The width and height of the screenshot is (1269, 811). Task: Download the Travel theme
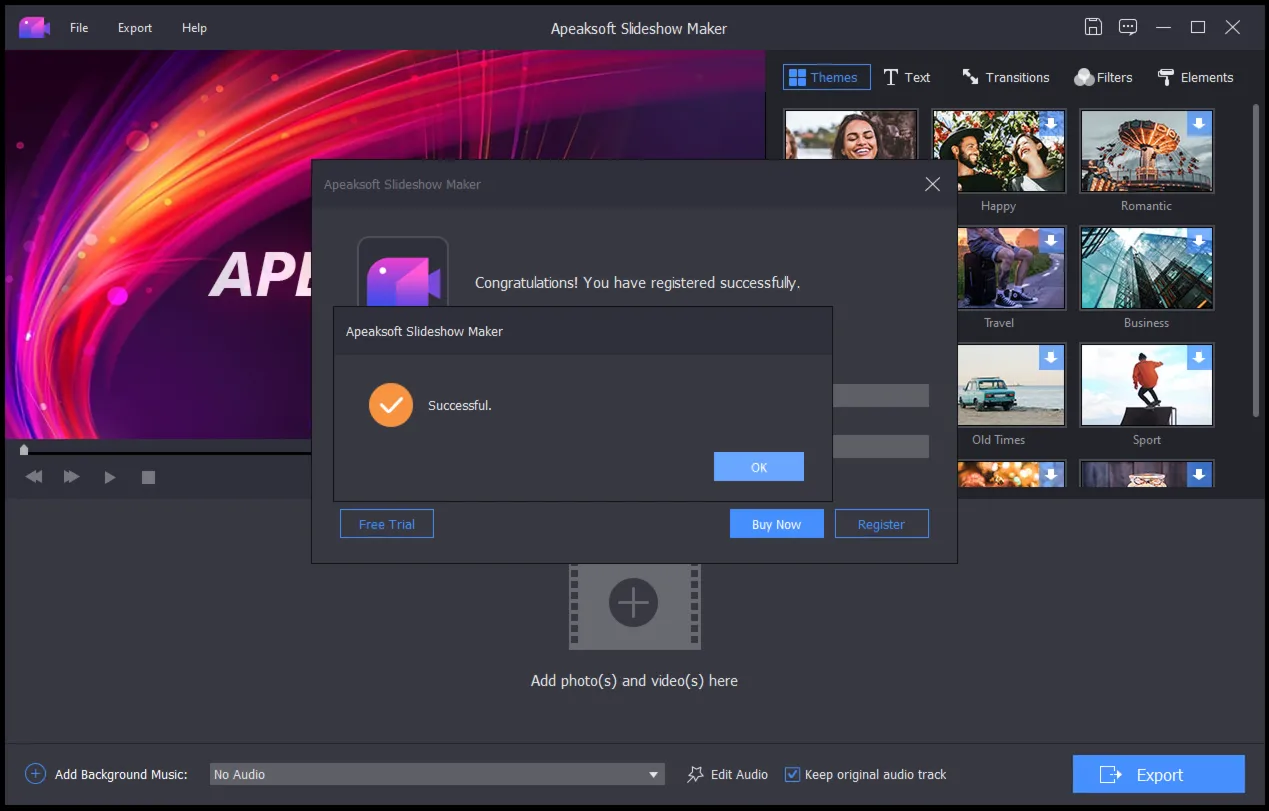1050,241
